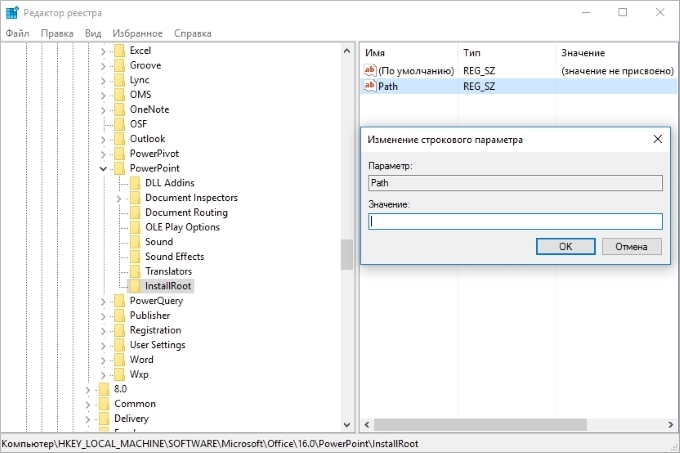Cancel the edit with Отмена

tap(631, 246)
